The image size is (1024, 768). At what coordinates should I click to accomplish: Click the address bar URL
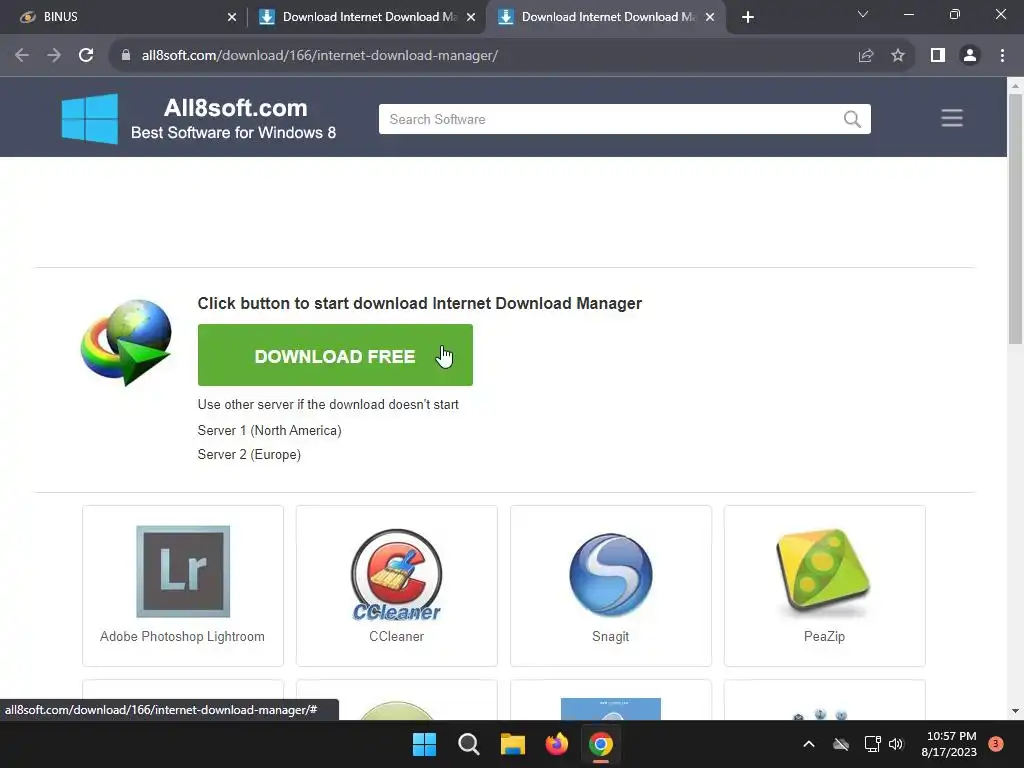pos(320,56)
